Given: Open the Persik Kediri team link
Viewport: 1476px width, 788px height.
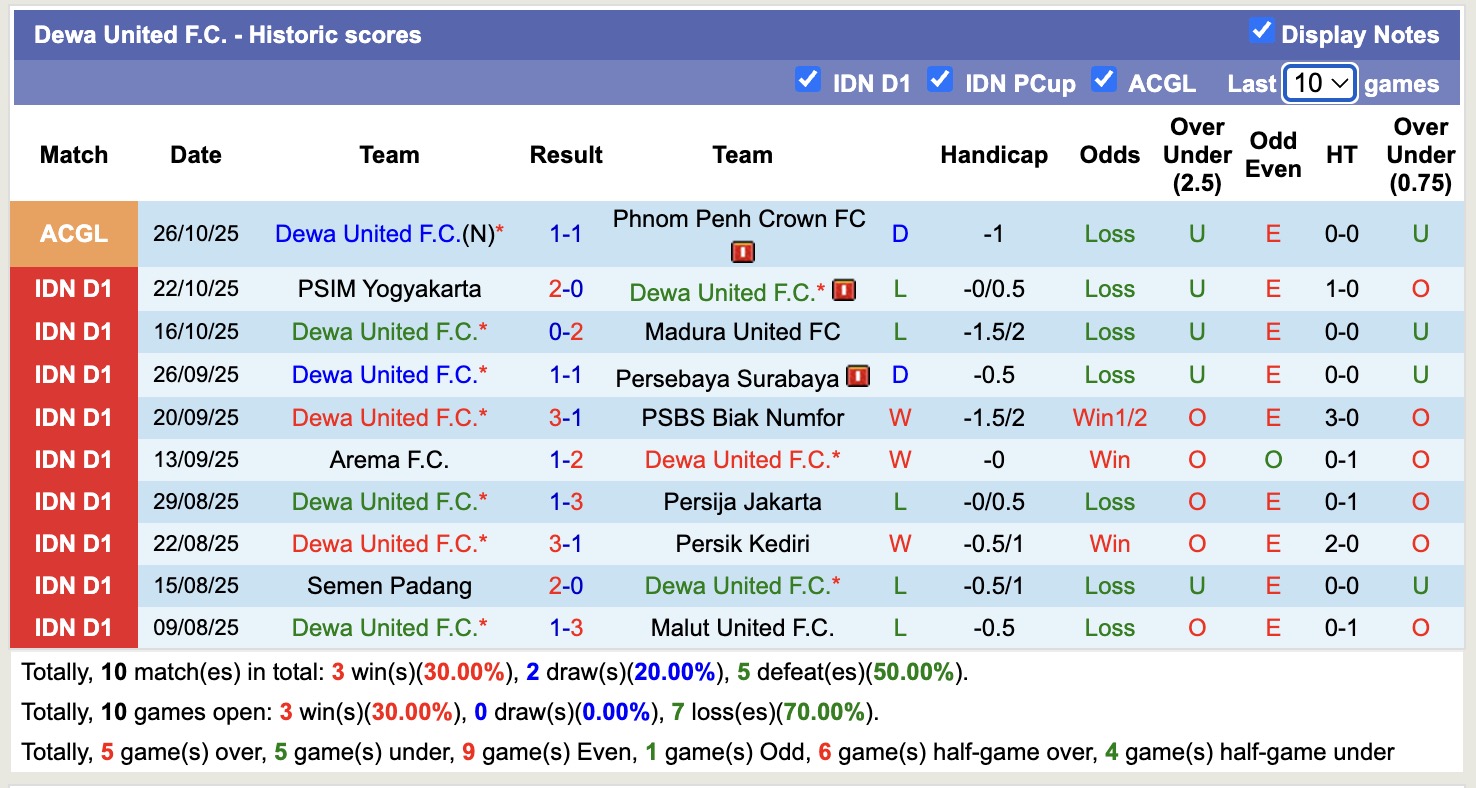Looking at the screenshot, I should [742, 544].
